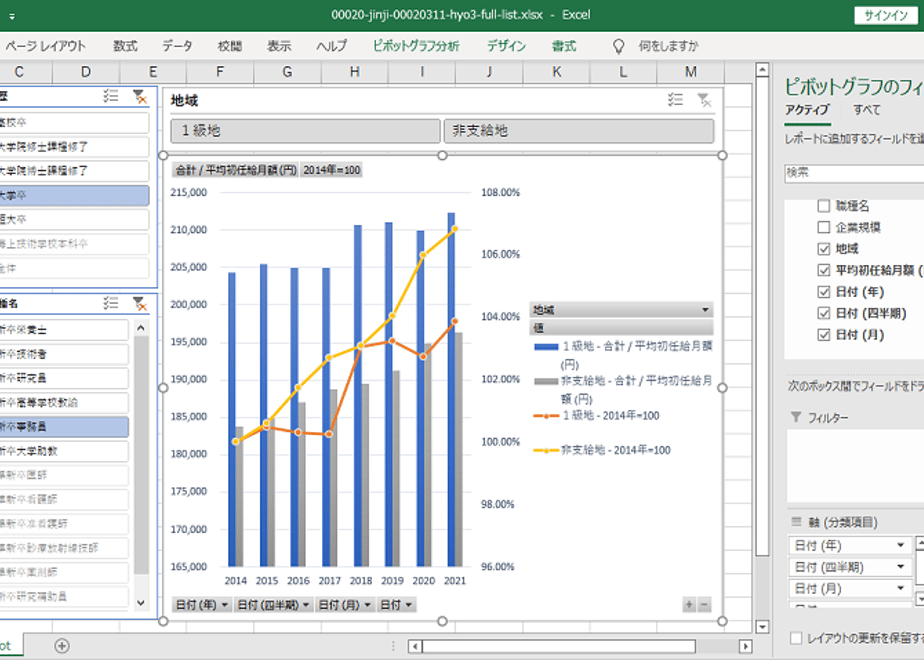
Task: Switch to すべて tab in field pane
Action: click(x=866, y=110)
